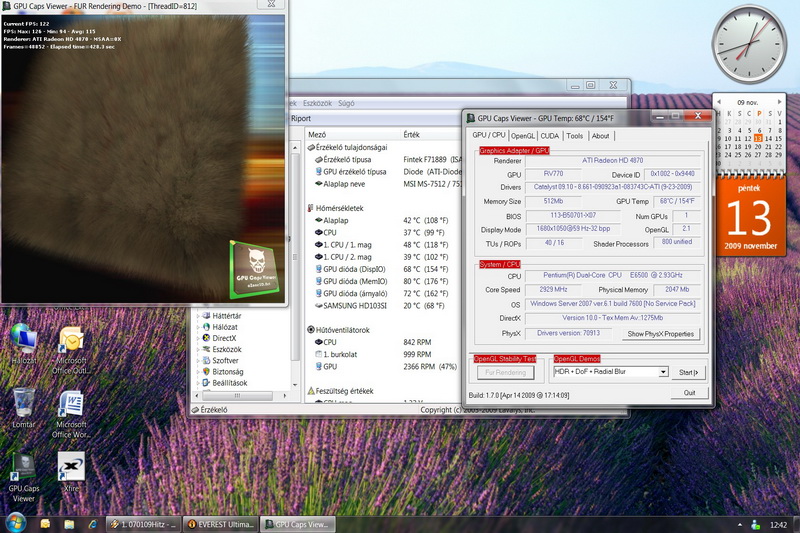Switch to the OpenGL tab
Viewport: 800px width, 533px height.
pos(522,136)
